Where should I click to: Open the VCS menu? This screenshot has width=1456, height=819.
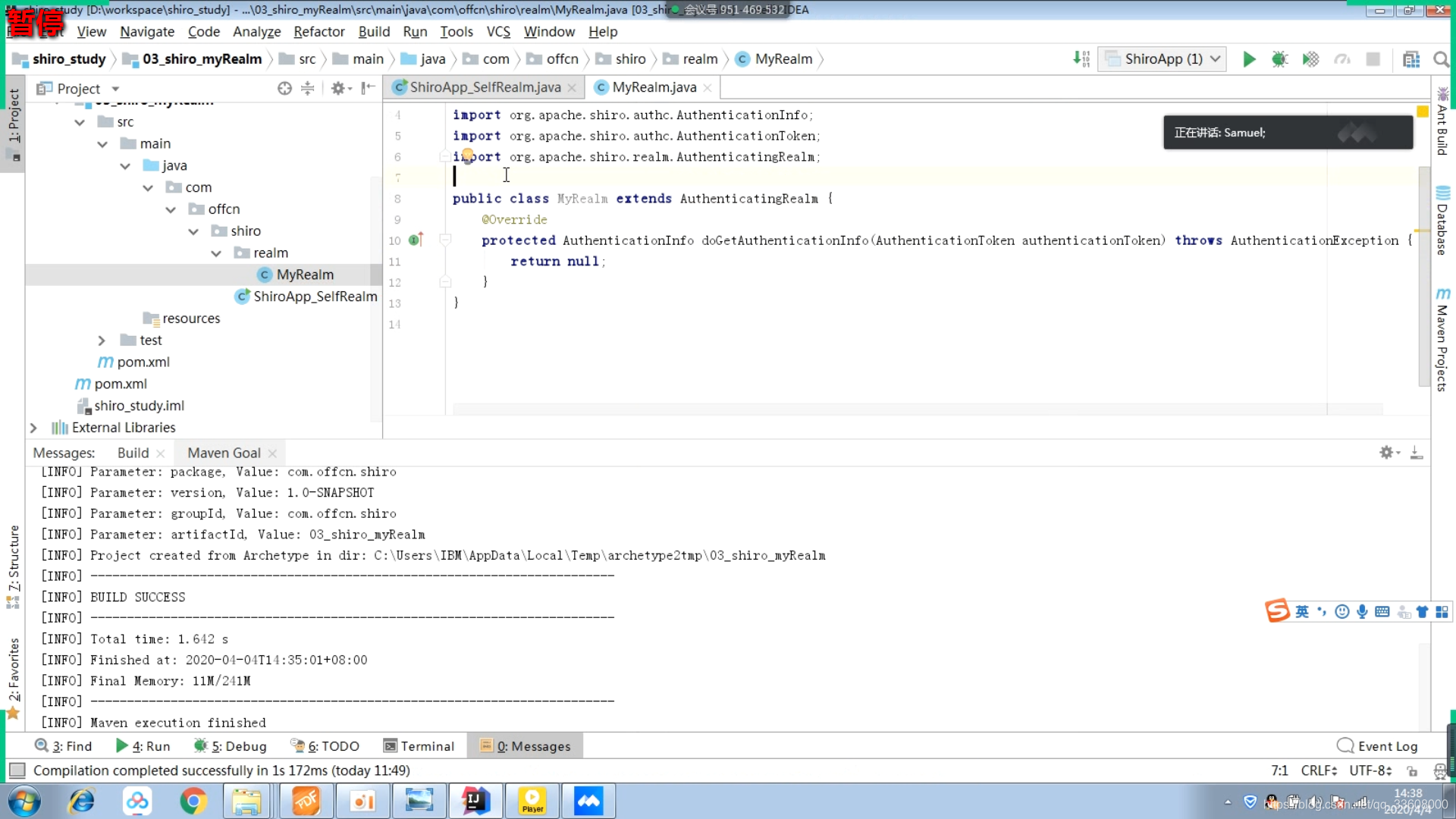[498, 32]
